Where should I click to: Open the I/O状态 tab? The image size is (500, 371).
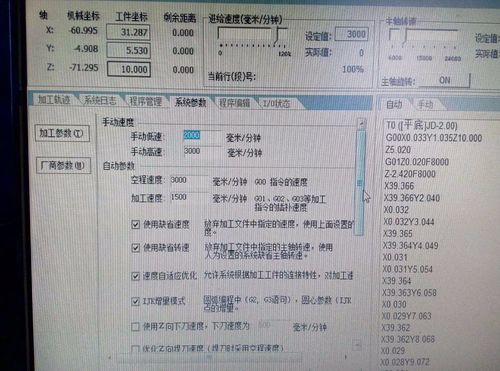[x=276, y=103]
